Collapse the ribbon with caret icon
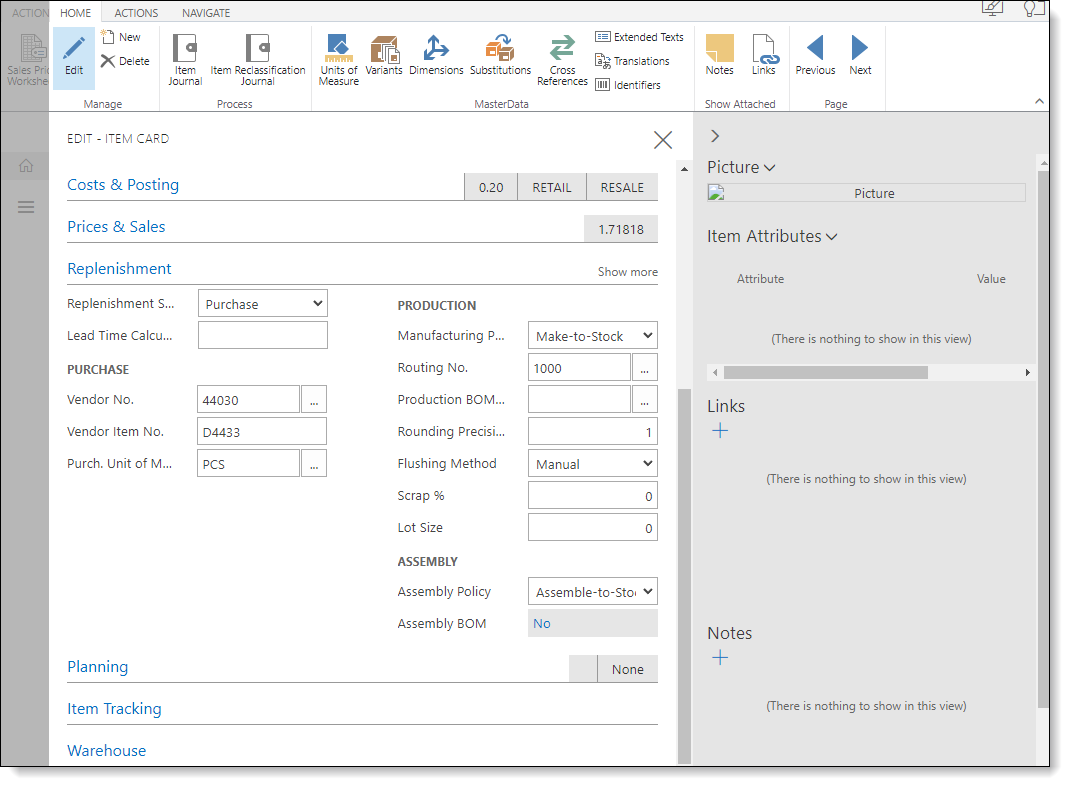Viewport: 1070px width, 787px height. click(1039, 102)
